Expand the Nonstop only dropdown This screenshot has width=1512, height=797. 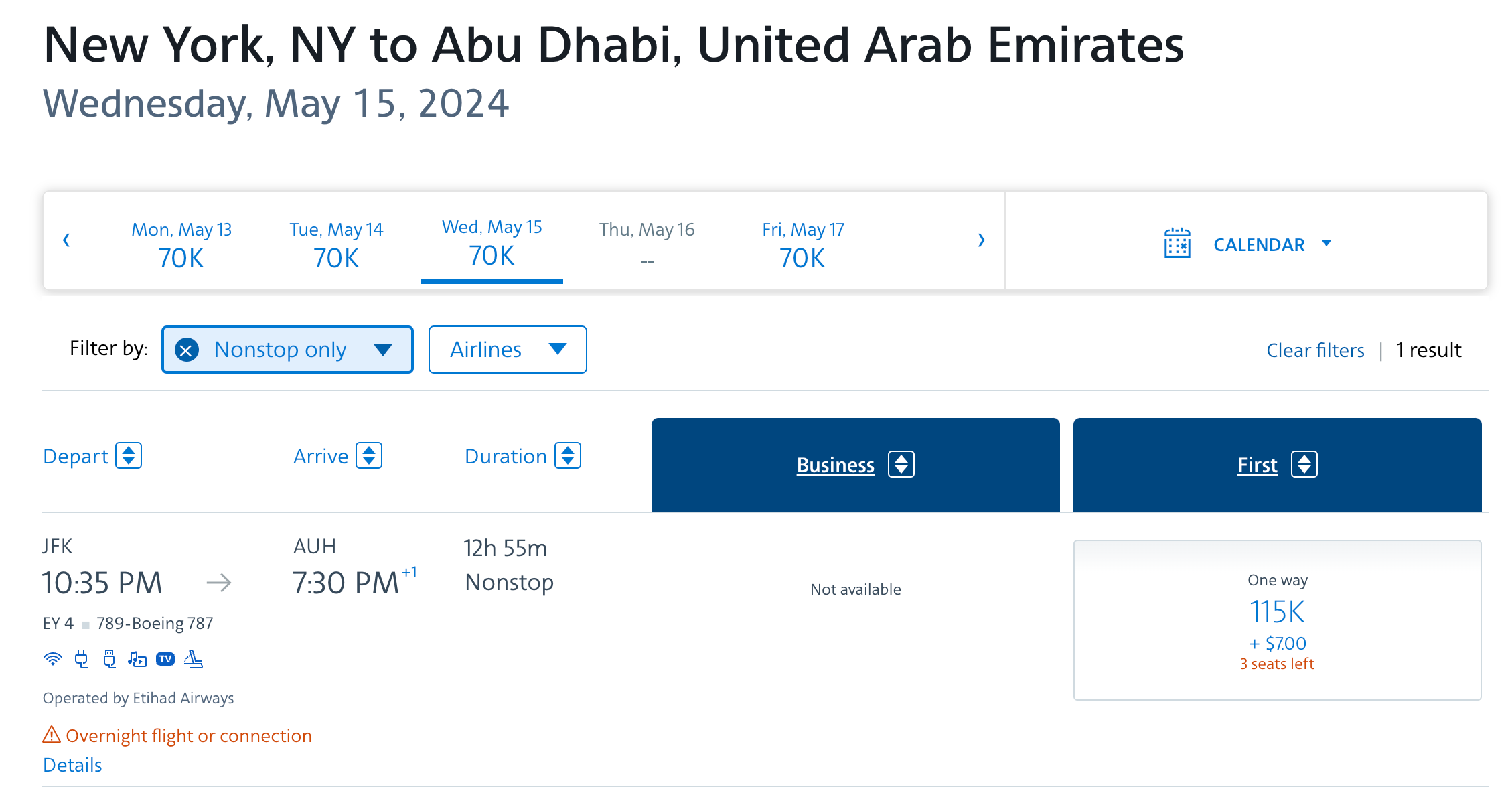[383, 350]
